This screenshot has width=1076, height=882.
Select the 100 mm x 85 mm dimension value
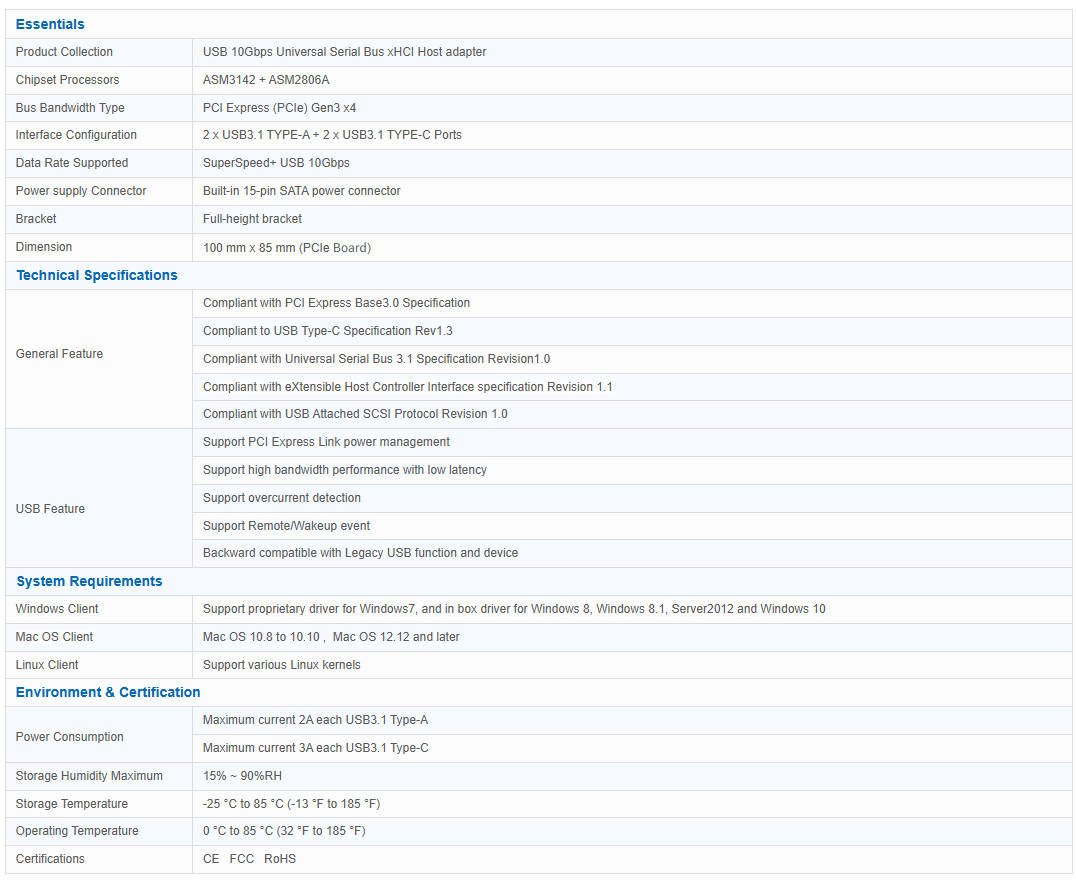click(286, 247)
